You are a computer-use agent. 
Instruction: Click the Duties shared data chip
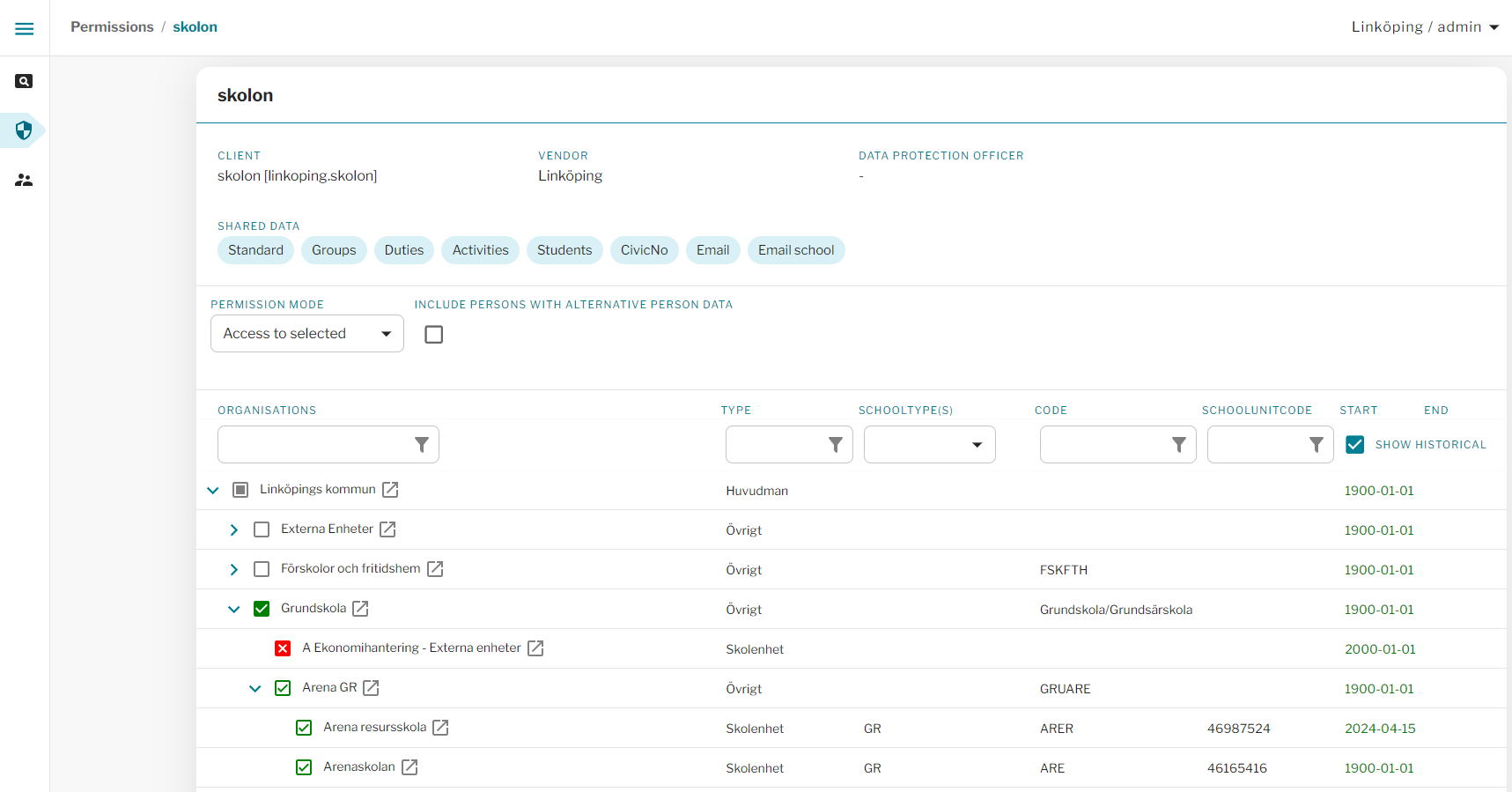coord(404,250)
